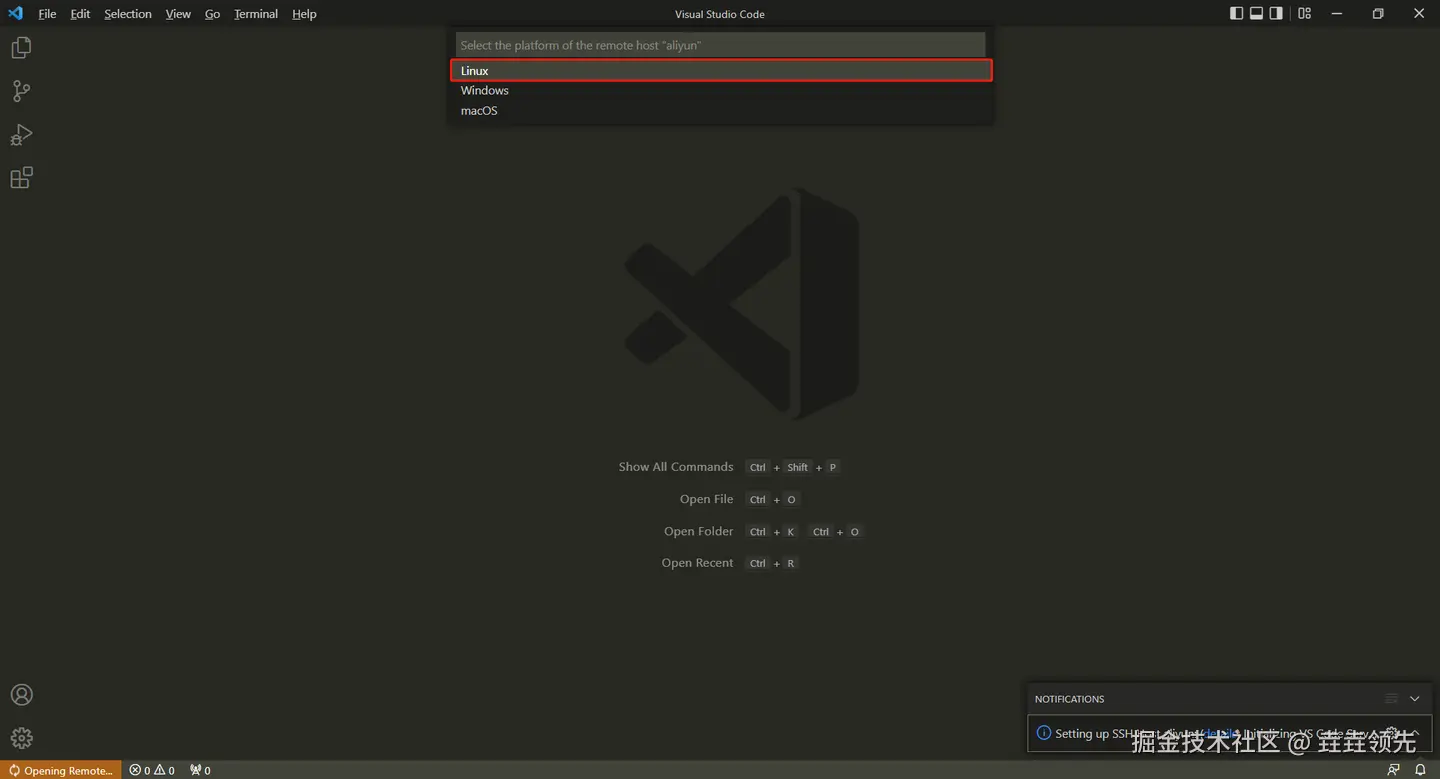Click the errors and warnings status indicator
The height and width of the screenshot is (779, 1440).
[152, 770]
